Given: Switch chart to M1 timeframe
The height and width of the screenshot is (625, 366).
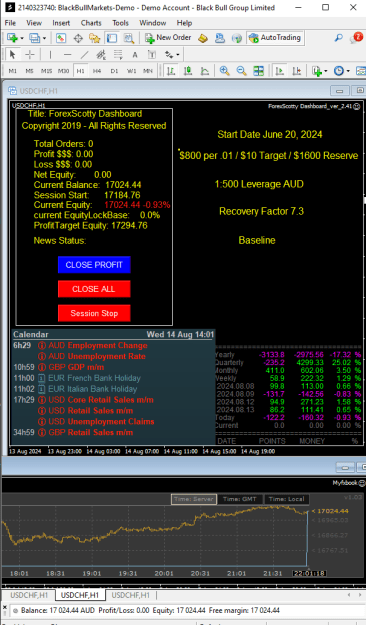Looking at the screenshot, I should point(13,71).
